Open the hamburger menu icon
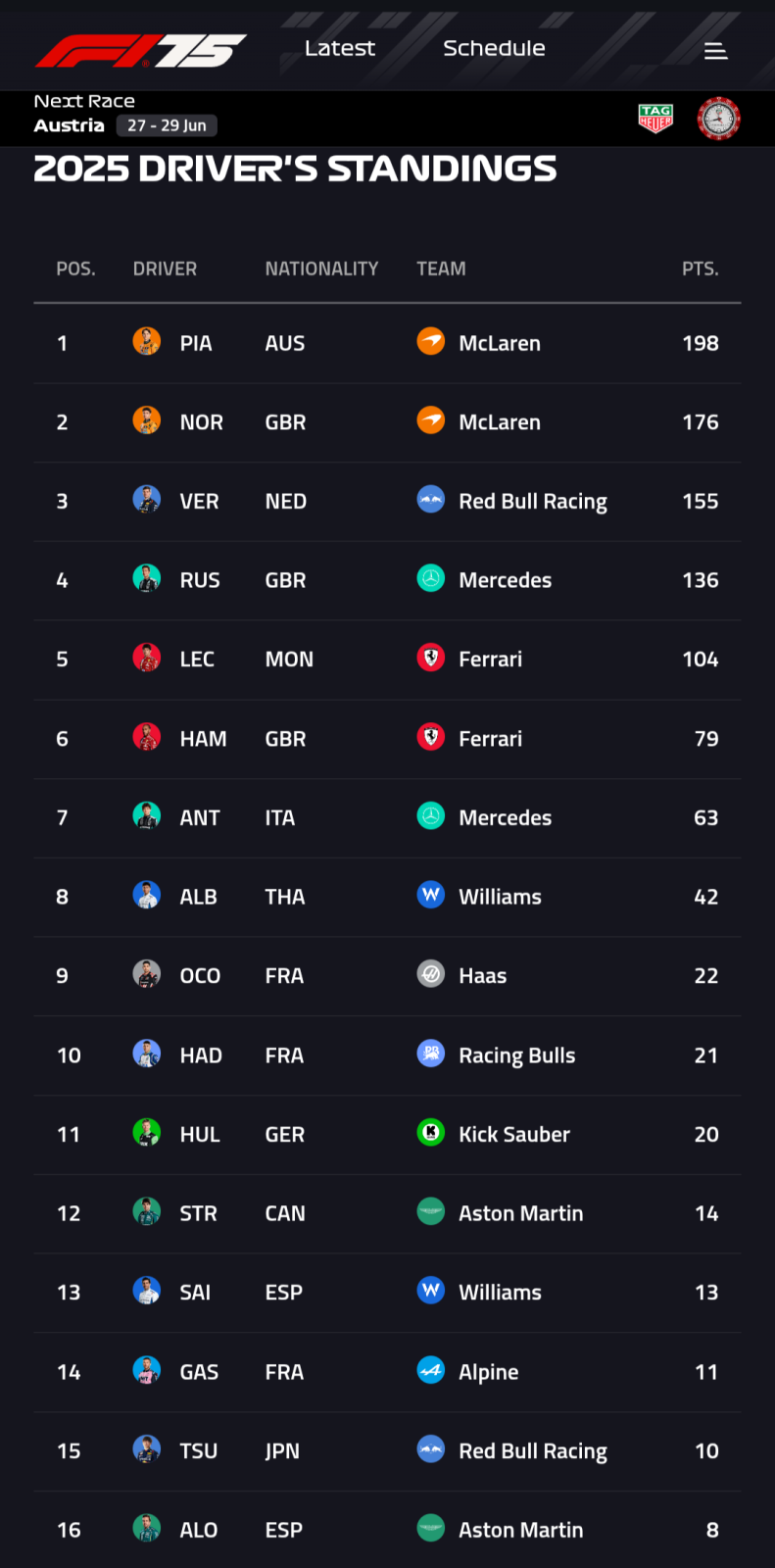The height and width of the screenshot is (1568, 775). pos(716,51)
